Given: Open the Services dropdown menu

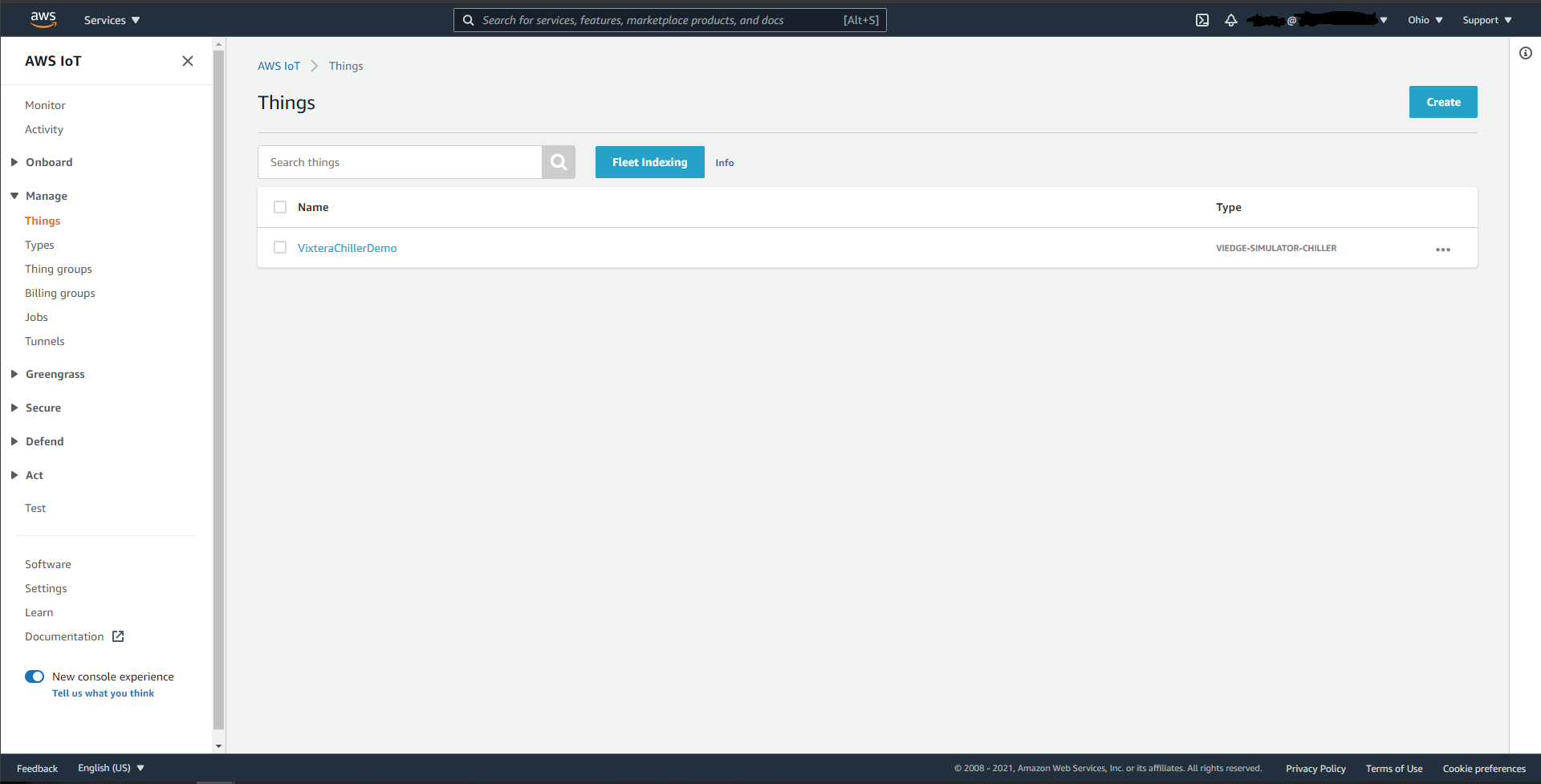Looking at the screenshot, I should (112, 20).
